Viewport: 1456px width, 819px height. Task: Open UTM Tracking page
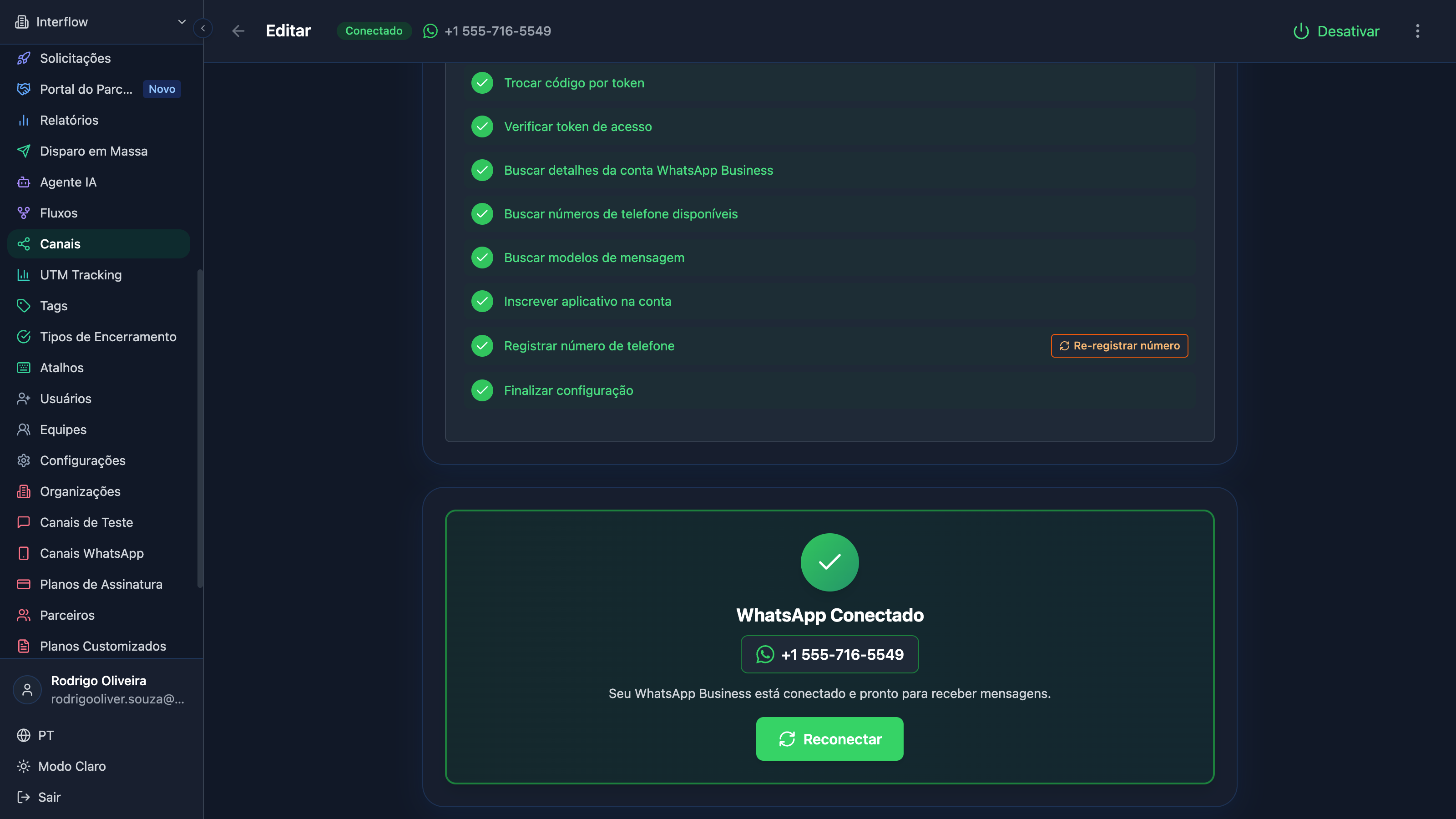coord(99,275)
